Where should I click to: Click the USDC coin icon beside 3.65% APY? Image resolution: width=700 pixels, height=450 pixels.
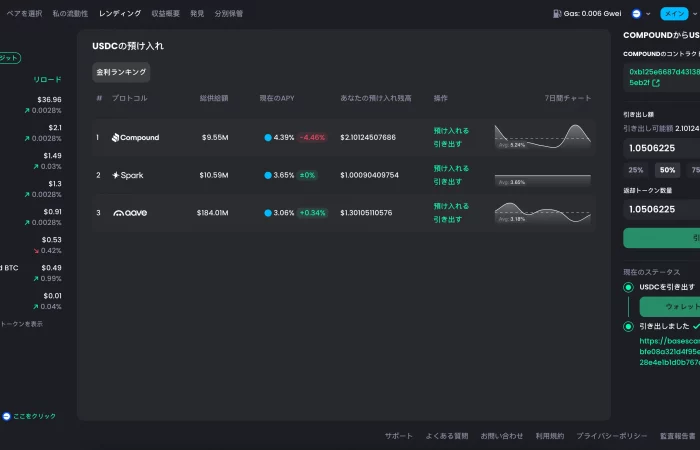[268, 175]
